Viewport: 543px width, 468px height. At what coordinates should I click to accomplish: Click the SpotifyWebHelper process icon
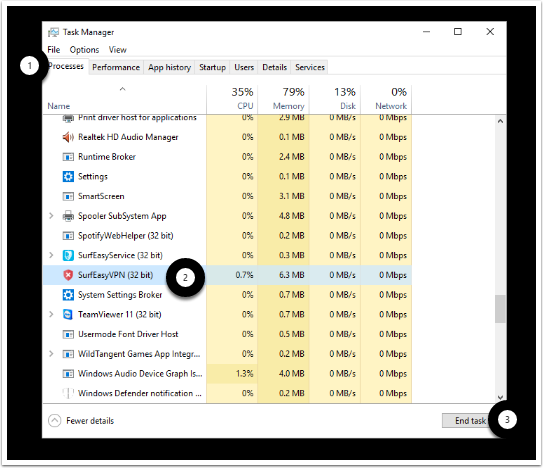(x=68, y=236)
